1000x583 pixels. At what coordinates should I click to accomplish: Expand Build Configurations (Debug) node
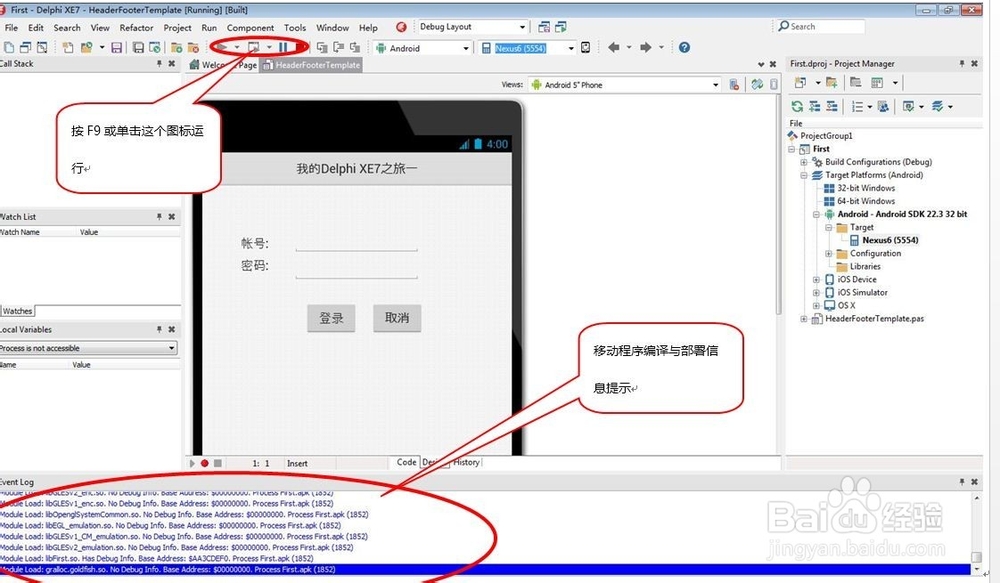pyautogui.click(x=804, y=162)
